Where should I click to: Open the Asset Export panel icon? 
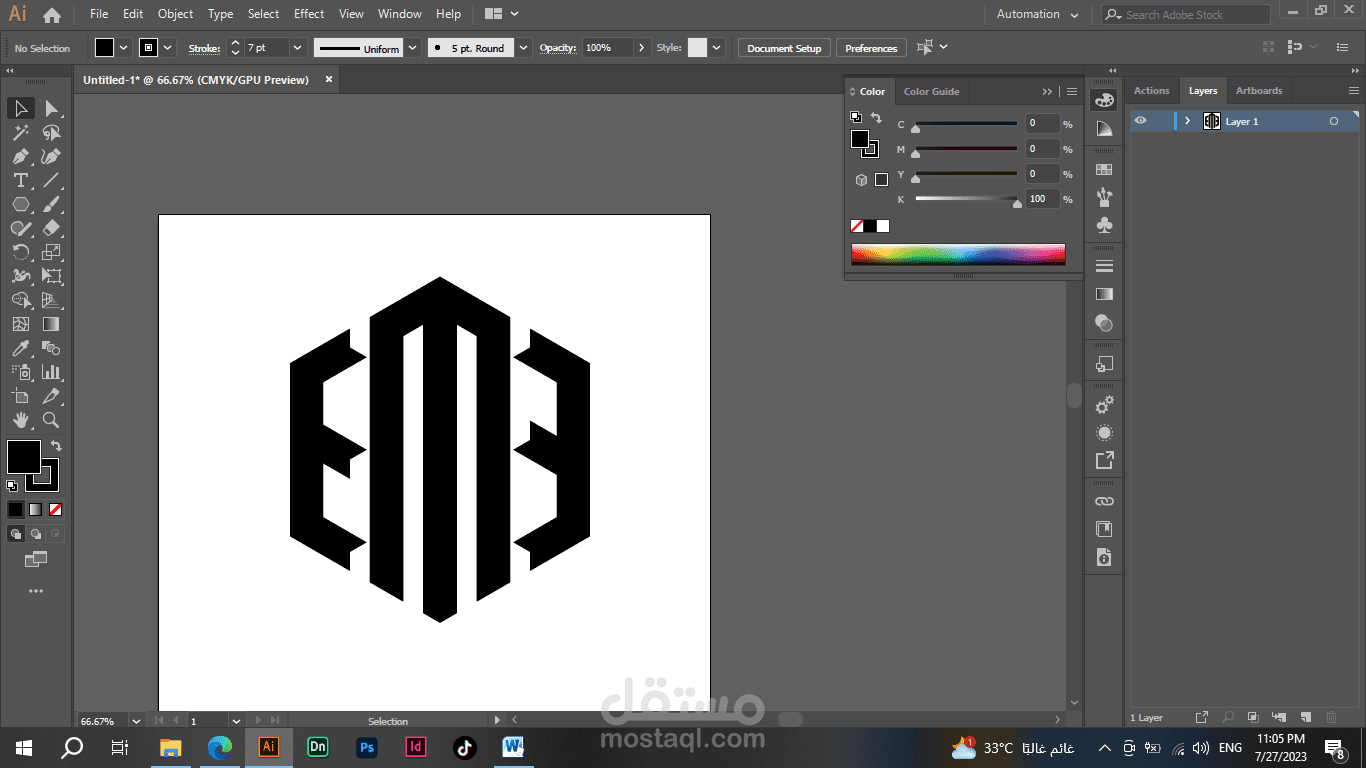pyautogui.click(x=1104, y=460)
